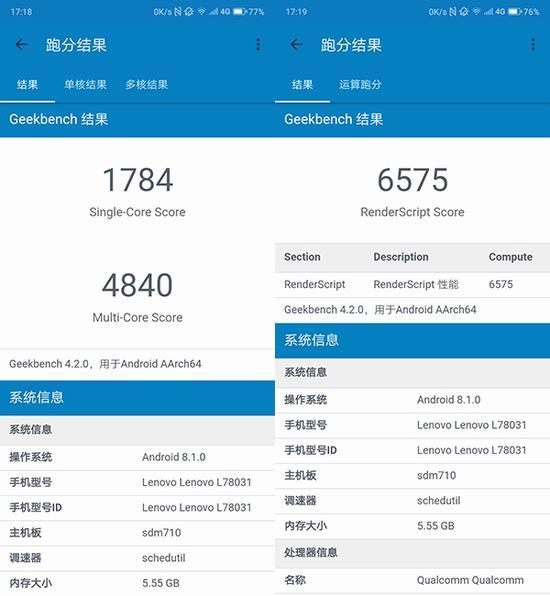Tap RenderScript Score label
The image size is (550, 596).
(412, 212)
